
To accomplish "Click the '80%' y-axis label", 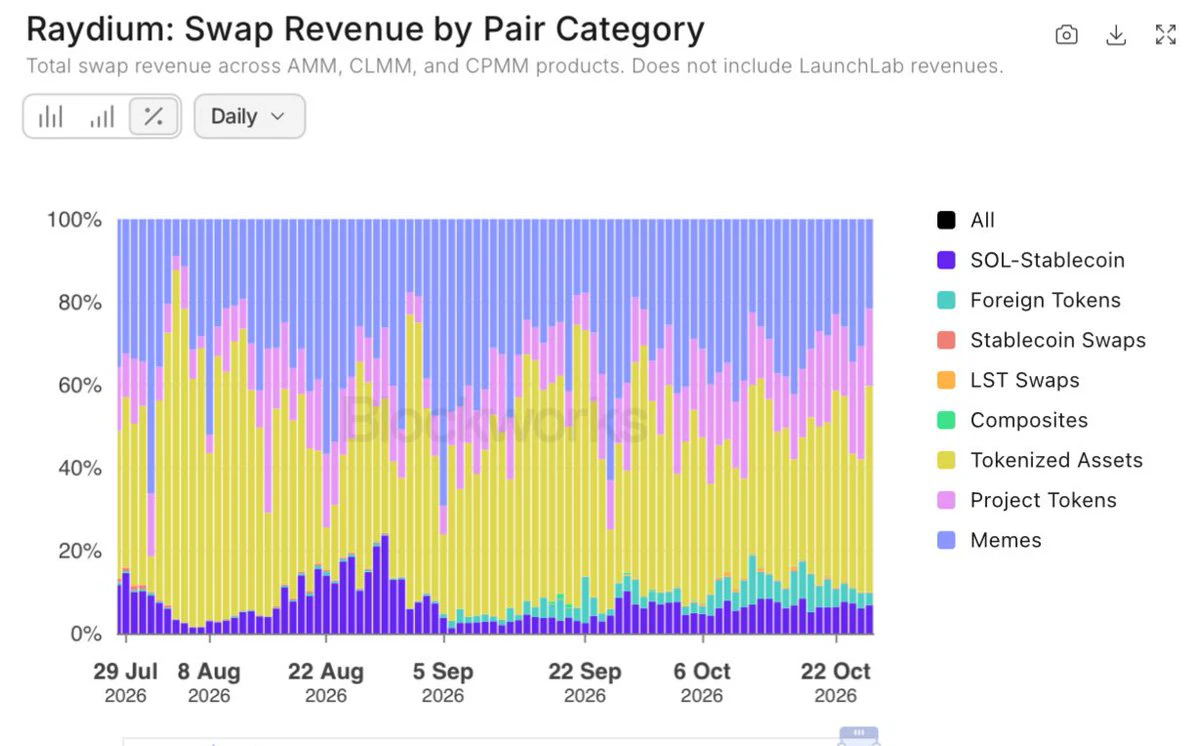I will pyautogui.click(x=80, y=302).
